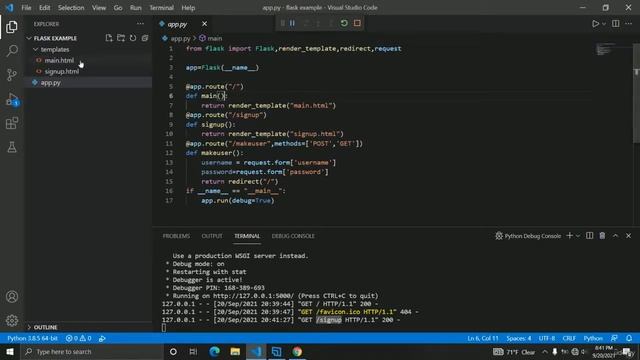Select the TERMINAL tab
The width and height of the screenshot is (640, 360).
click(x=247, y=236)
